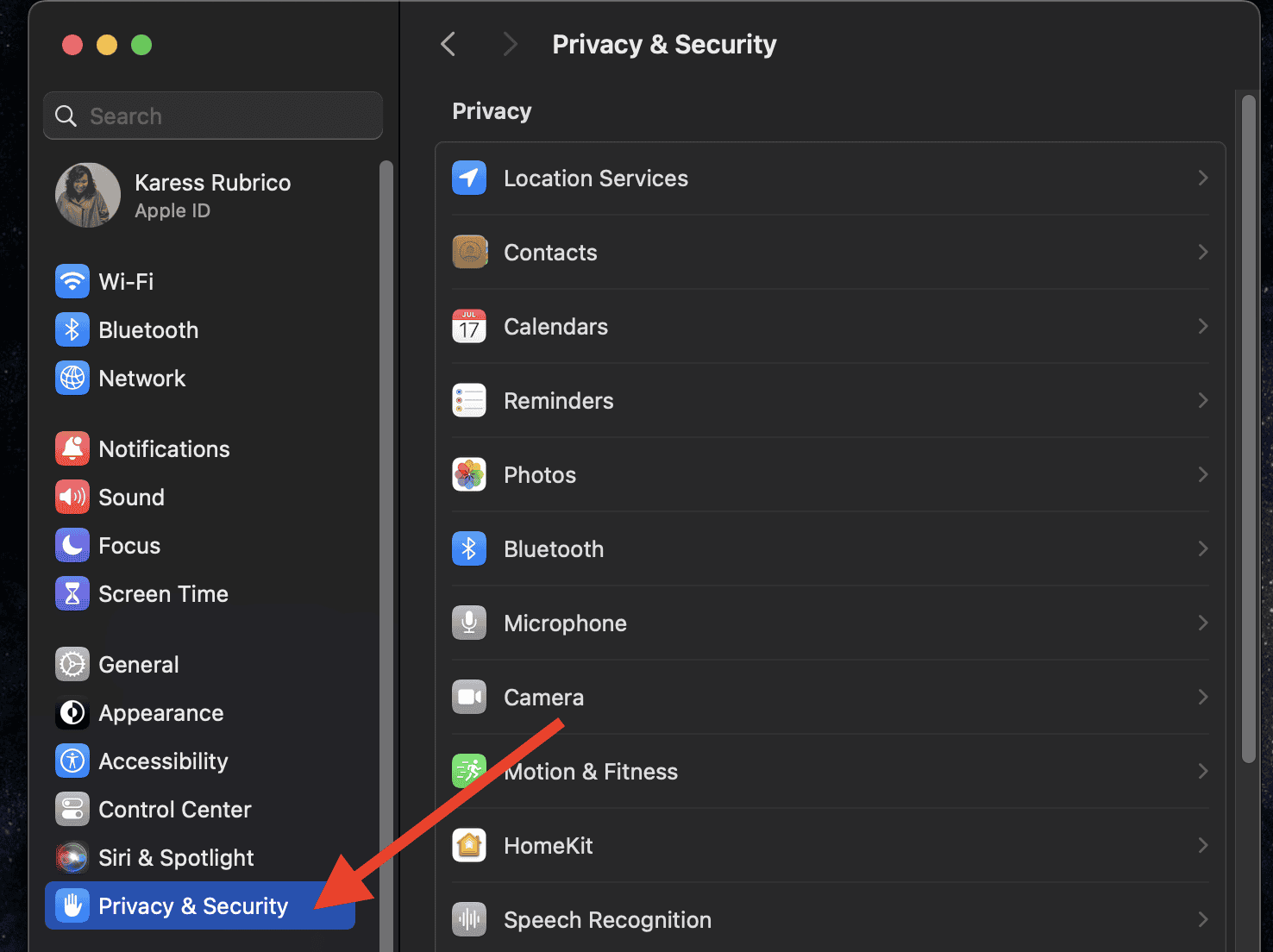Viewport: 1273px width, 952px height.
Task: Expand the Camera row chevron
Action: click(x=1202, y=698)
